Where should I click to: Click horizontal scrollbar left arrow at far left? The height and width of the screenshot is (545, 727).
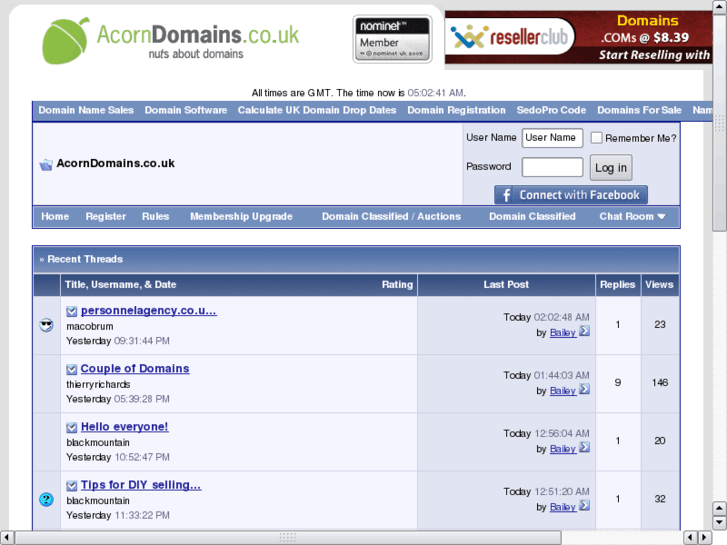click(x=6, y=538)
